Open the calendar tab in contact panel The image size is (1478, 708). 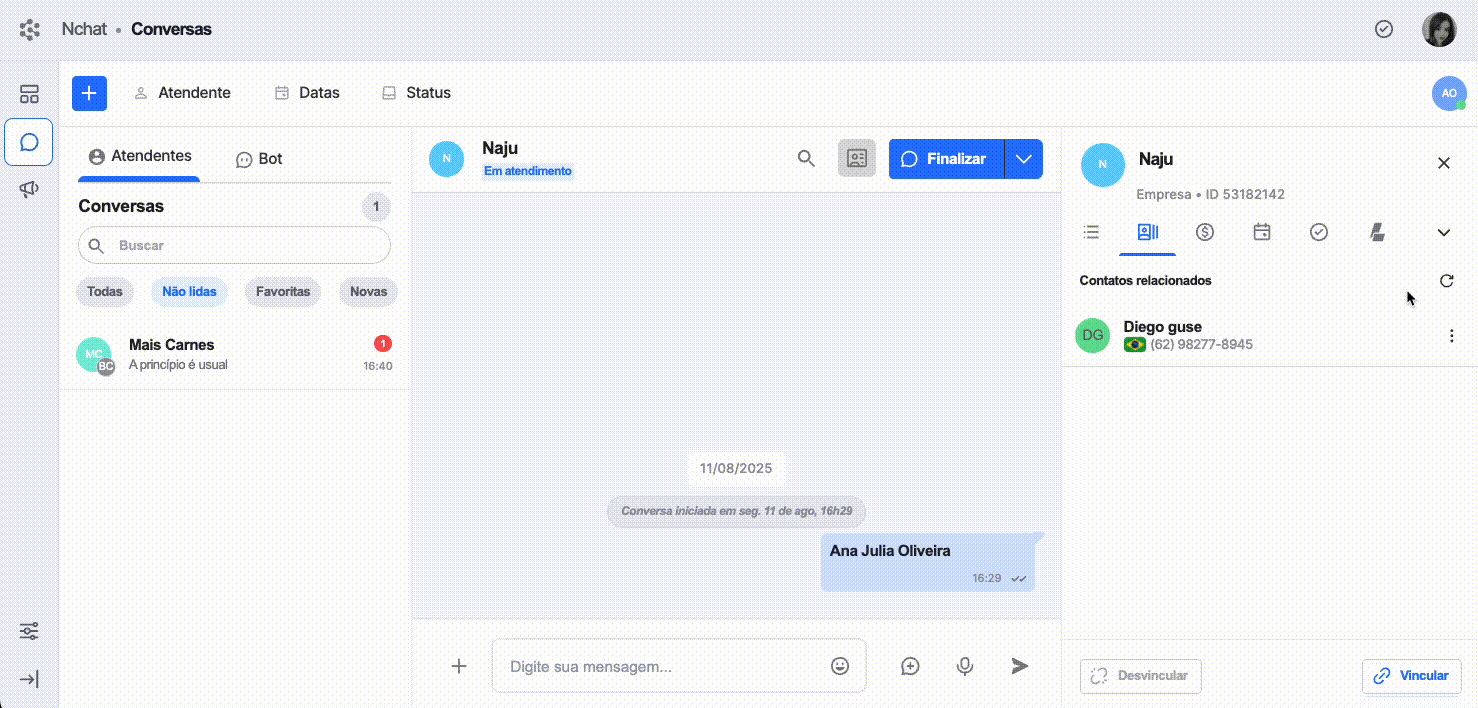tap(1262, 232)
